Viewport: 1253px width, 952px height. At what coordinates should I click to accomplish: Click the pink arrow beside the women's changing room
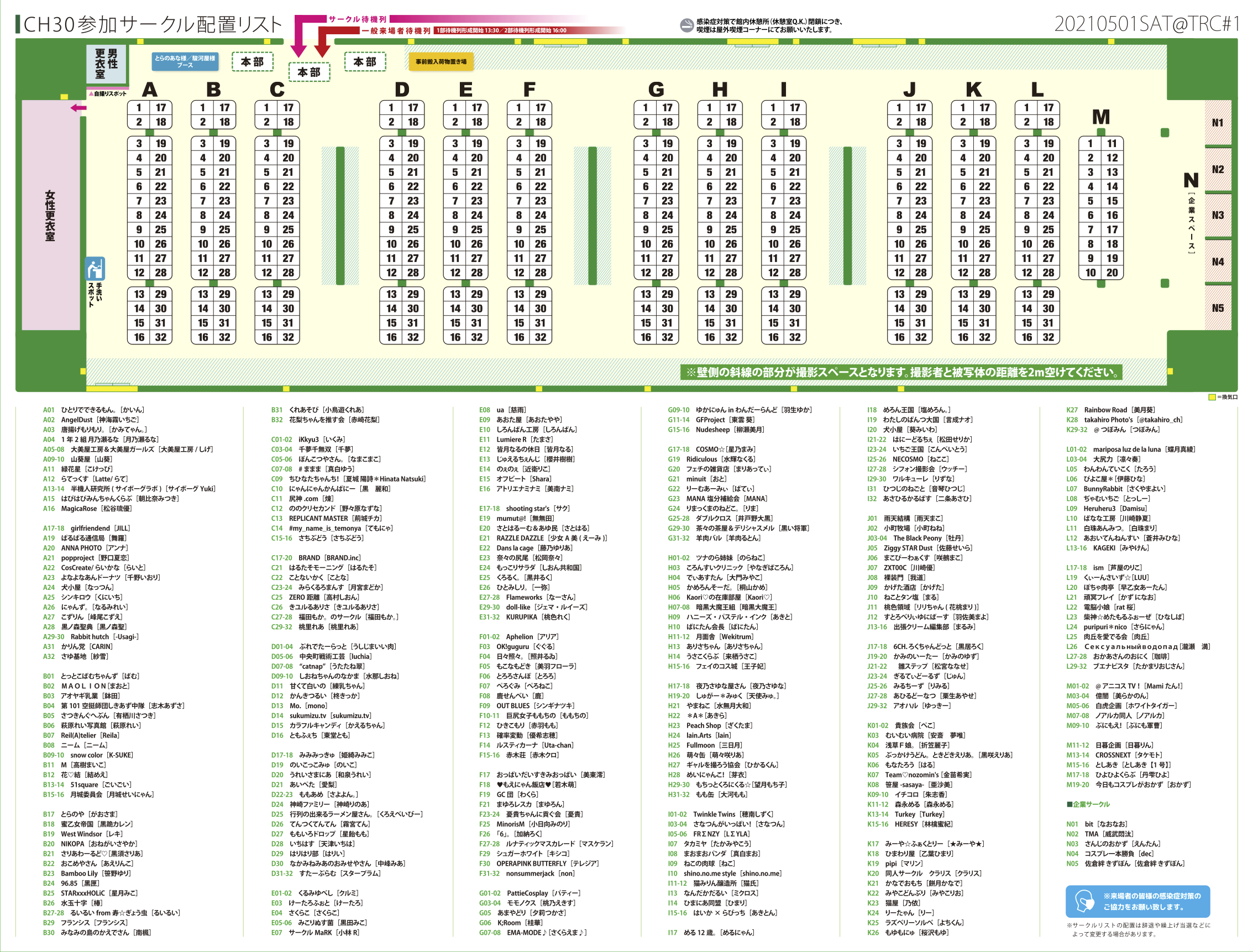coord(78,108)
